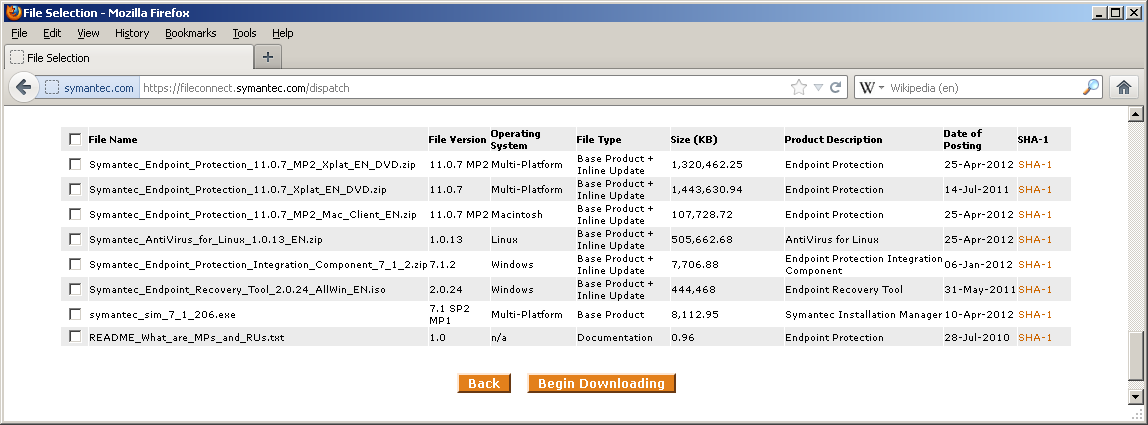Check Symantec_Endpoint_Protection_11.0.7_MP2_Xplat_EN_DVD.zip checkbox
Image resolution: width=1148 pixels, height=425 pixels.
click(75, 164)
